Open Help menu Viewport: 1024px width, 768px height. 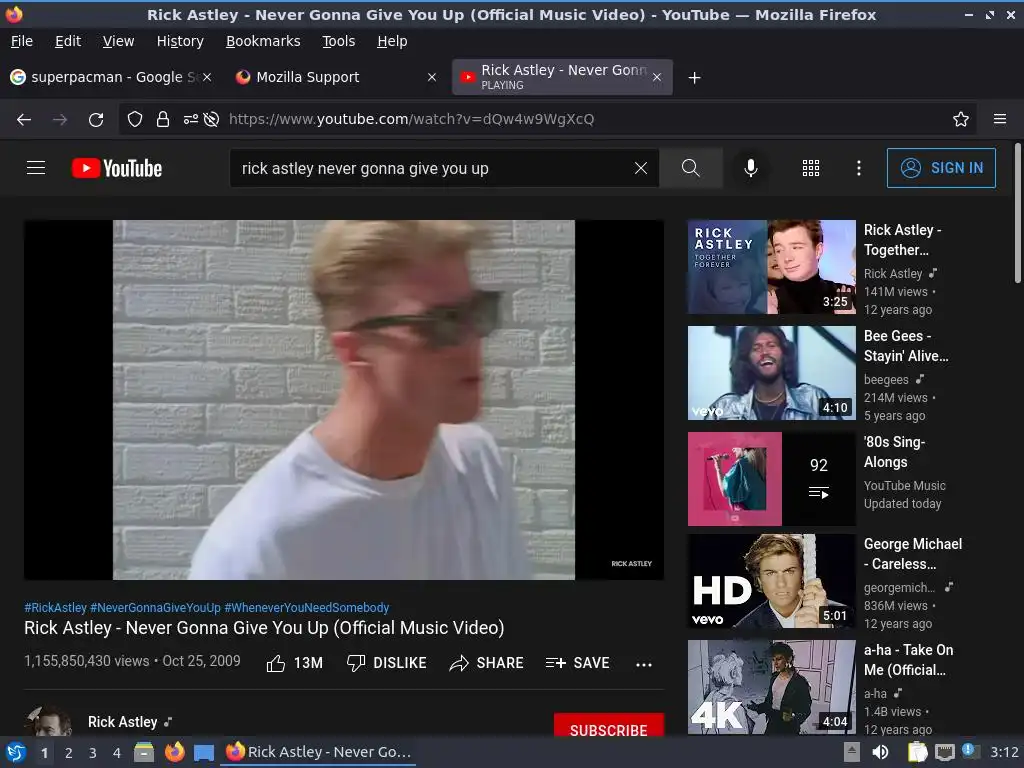pyautogui.click(x=392, y=41)
